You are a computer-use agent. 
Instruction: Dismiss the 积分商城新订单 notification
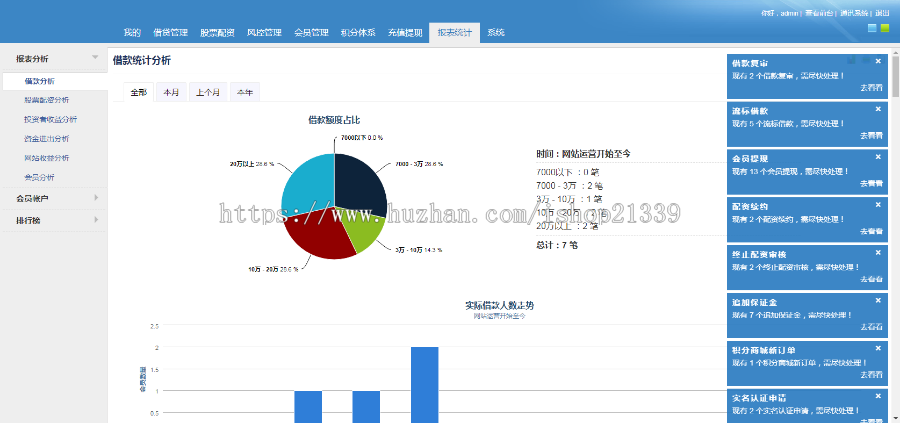tap(878, 348)
